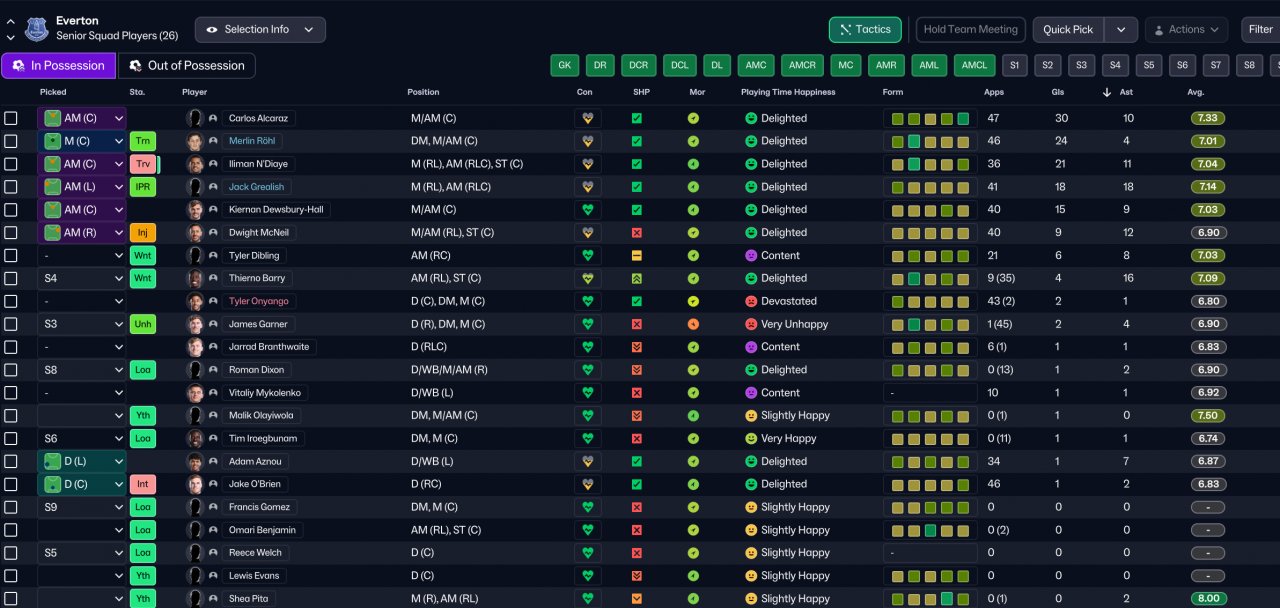Tick the checkbox for Merlin Röhl

pos(11,141)
